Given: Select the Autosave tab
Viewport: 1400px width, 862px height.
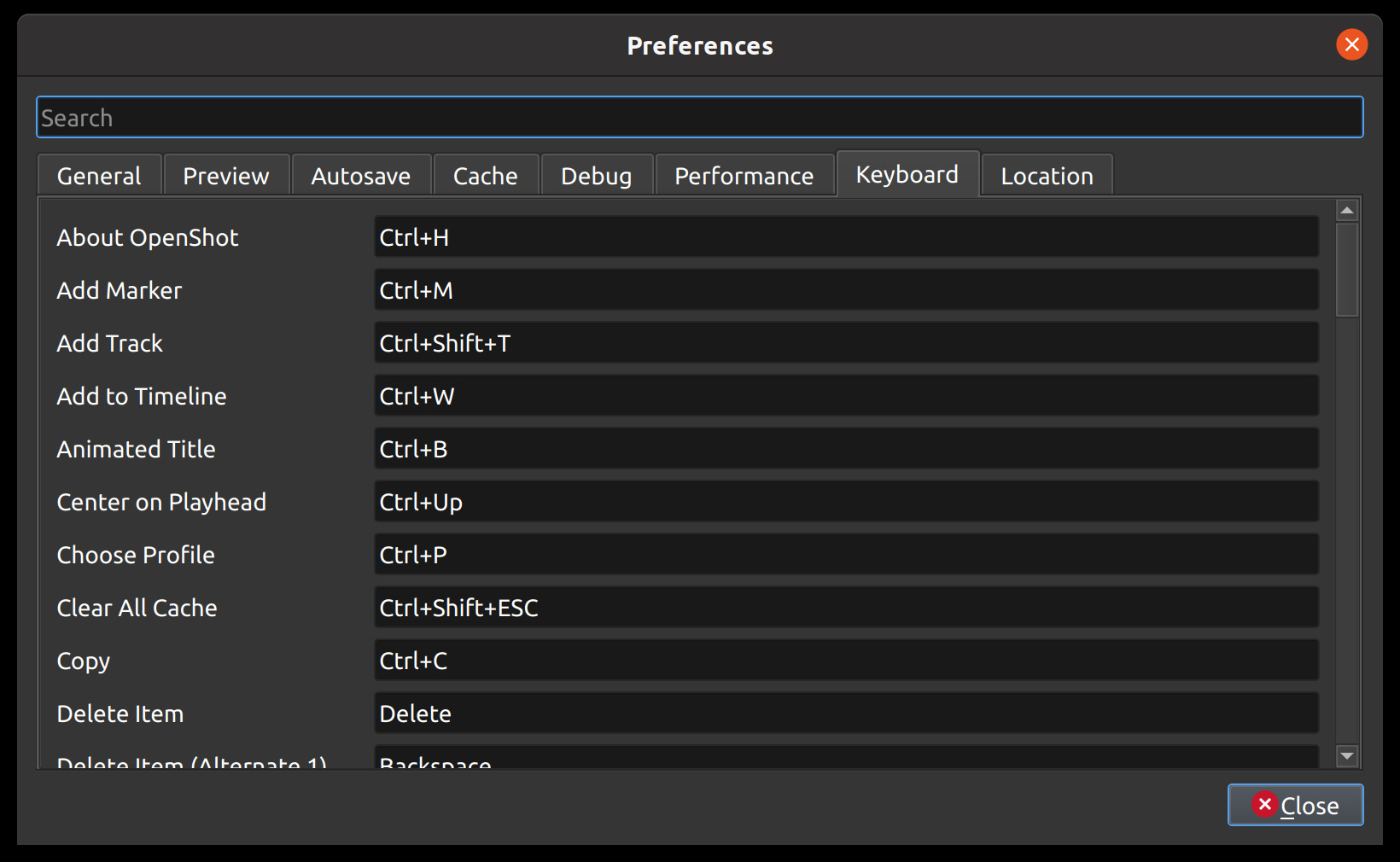Looking at the screenshot, I should [361, 175].
